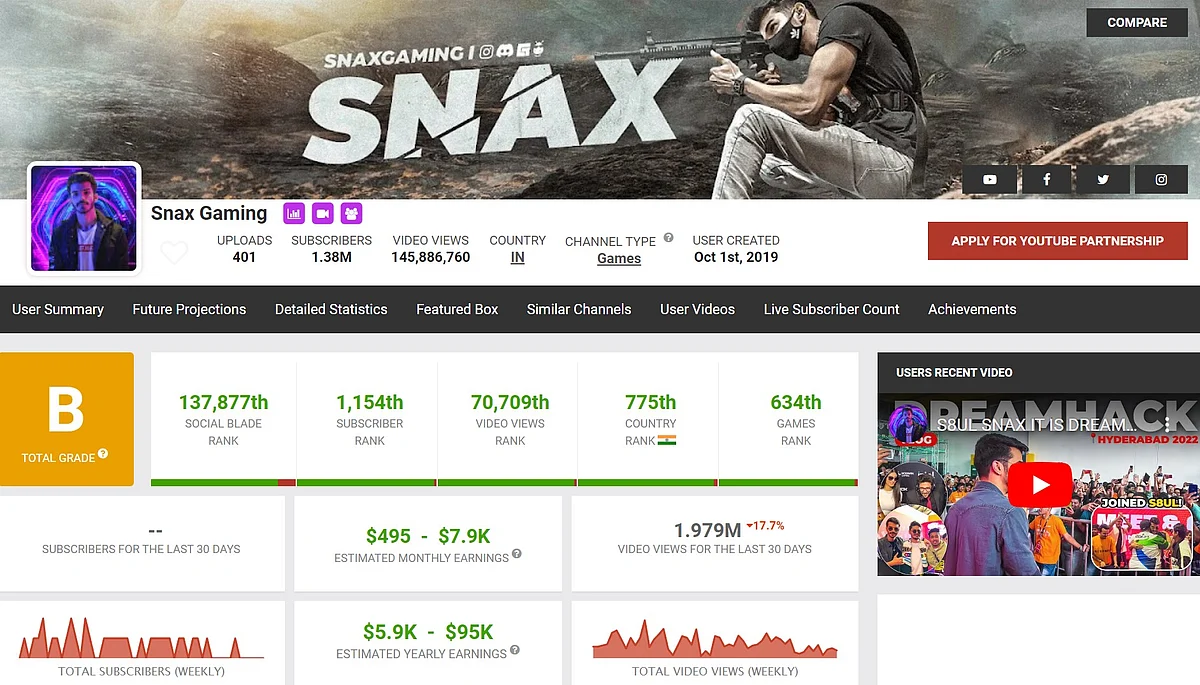The image size is (1200, 685).
Task: Click the purple bar chart badge icon
Action: click(294, 213)
